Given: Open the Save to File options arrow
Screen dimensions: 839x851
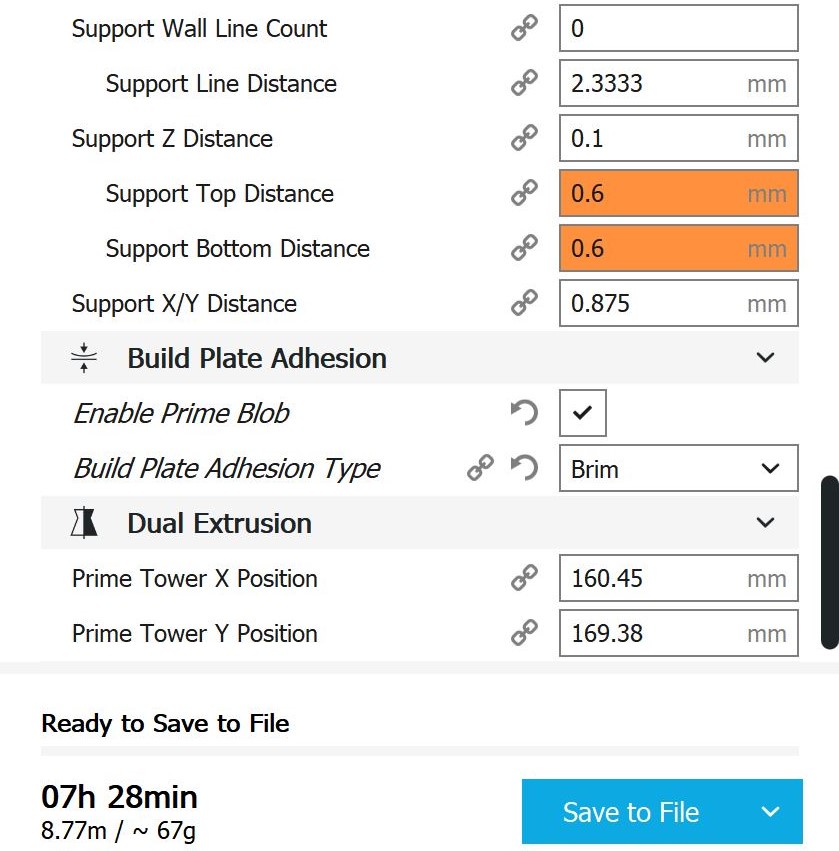Looking at the screenshot, I should pos(769,812).
